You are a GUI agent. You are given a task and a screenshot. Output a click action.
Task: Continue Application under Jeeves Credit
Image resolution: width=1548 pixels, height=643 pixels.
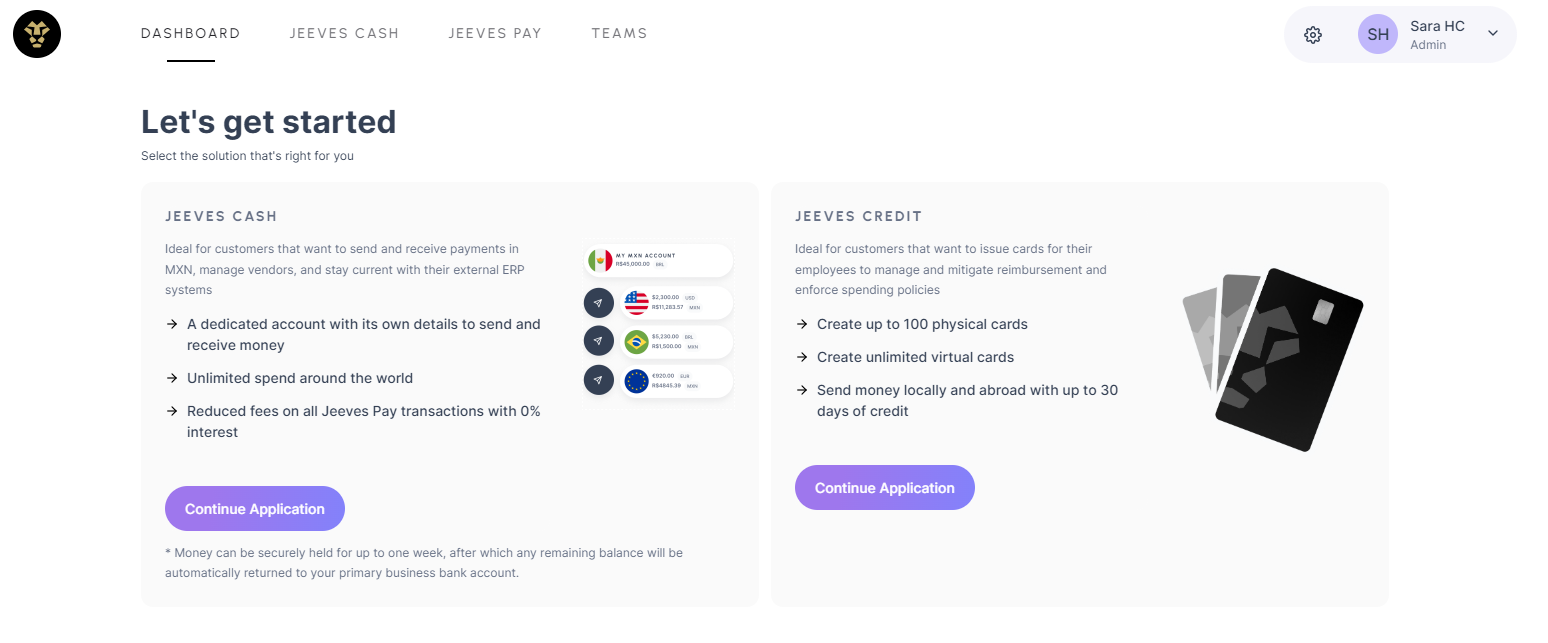[x=885, y=488]
